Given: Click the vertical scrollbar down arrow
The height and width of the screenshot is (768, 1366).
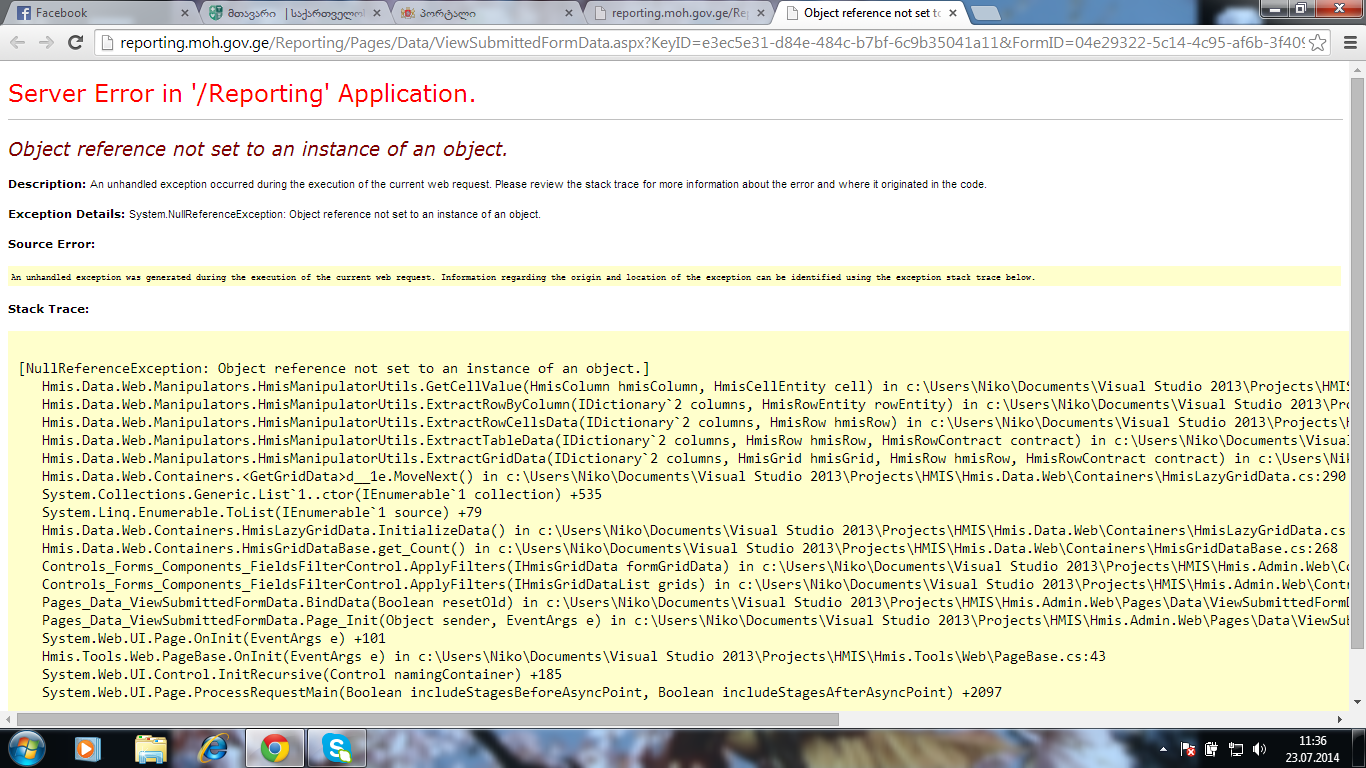Looking at the screenshot, I should point(1357,703).
